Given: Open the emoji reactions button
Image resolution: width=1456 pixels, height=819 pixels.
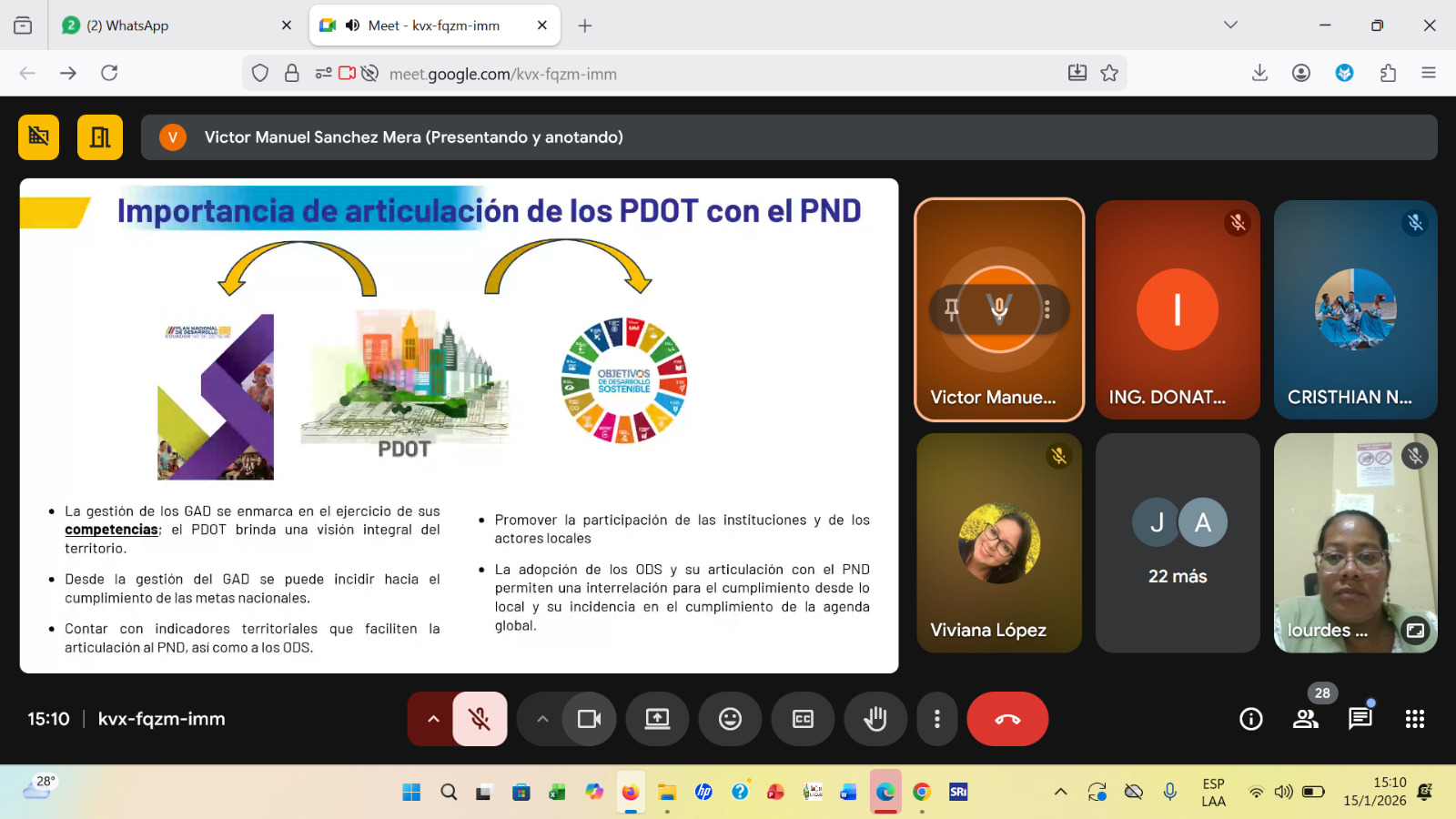Looking at the screenshot, I should click(x=730, y=719).
